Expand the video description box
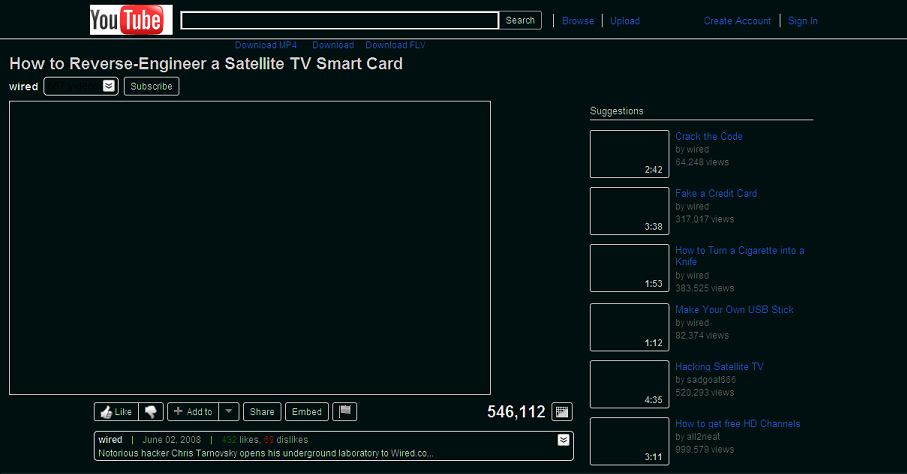Image resolution: width=907 pixels, height=474 pixels. pos(563,440)
